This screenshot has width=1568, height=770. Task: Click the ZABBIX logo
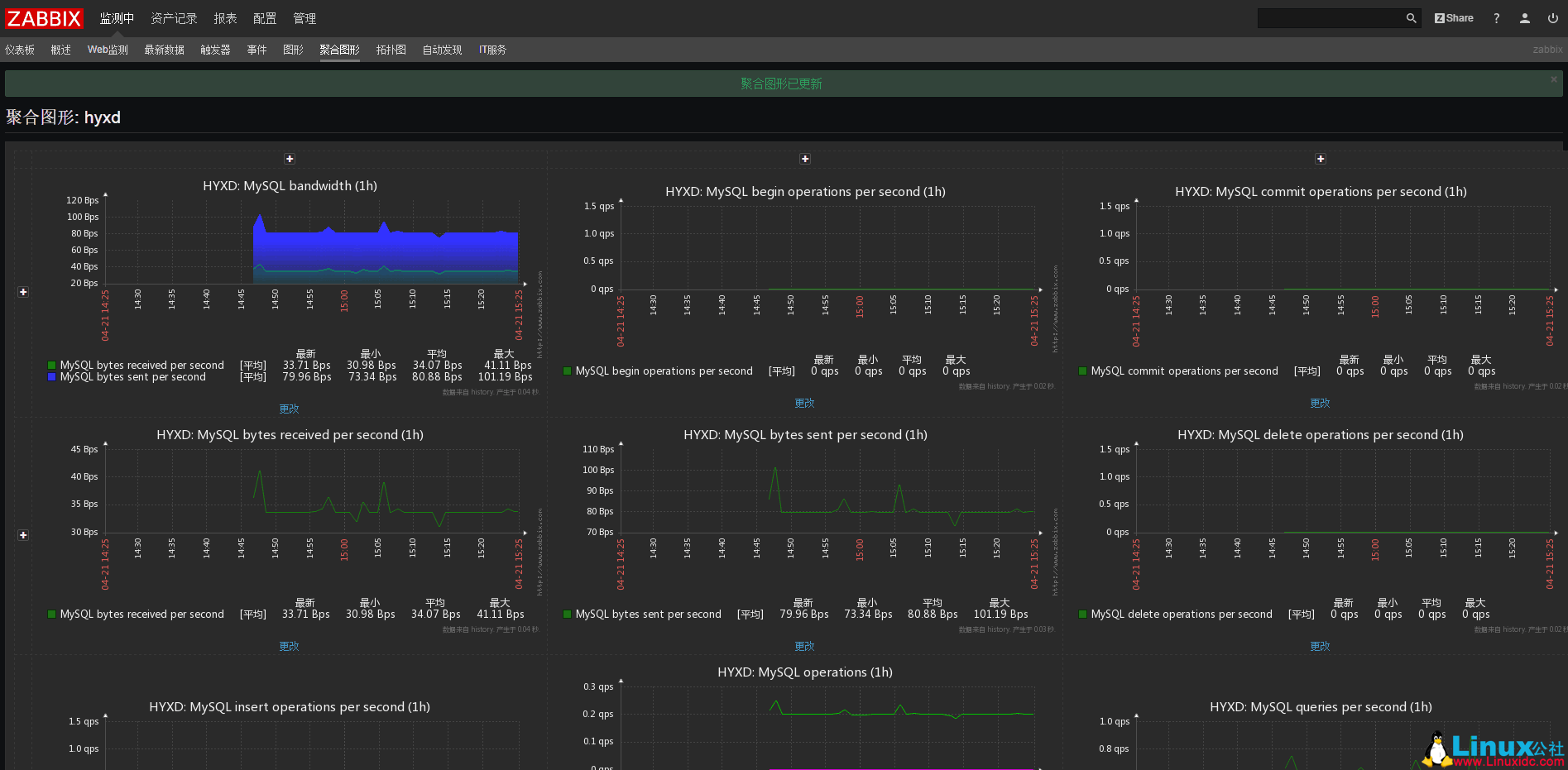tap(44, 18)
